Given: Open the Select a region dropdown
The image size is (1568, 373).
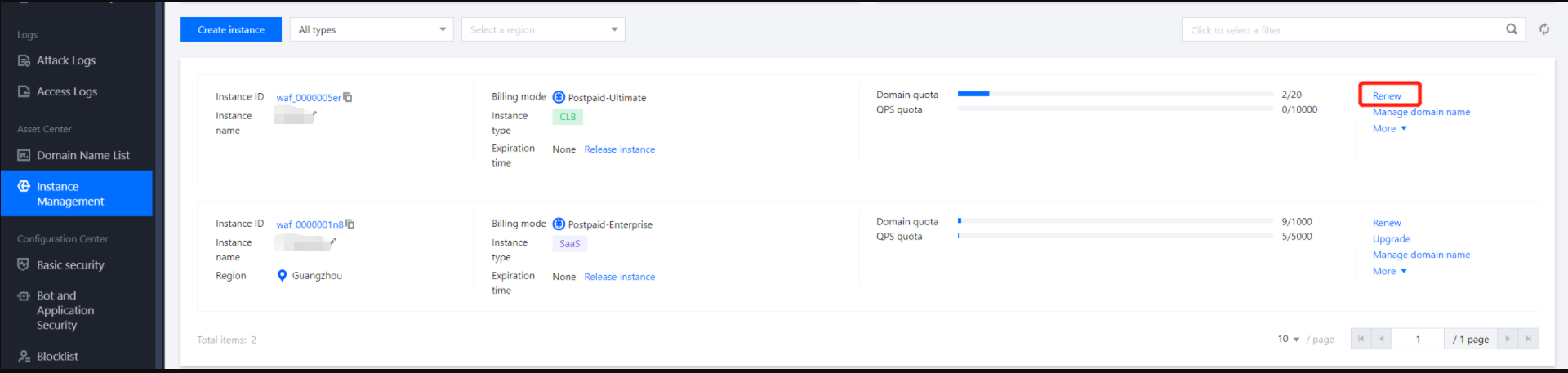Looking at the screenshot, I should coord(543,30).
